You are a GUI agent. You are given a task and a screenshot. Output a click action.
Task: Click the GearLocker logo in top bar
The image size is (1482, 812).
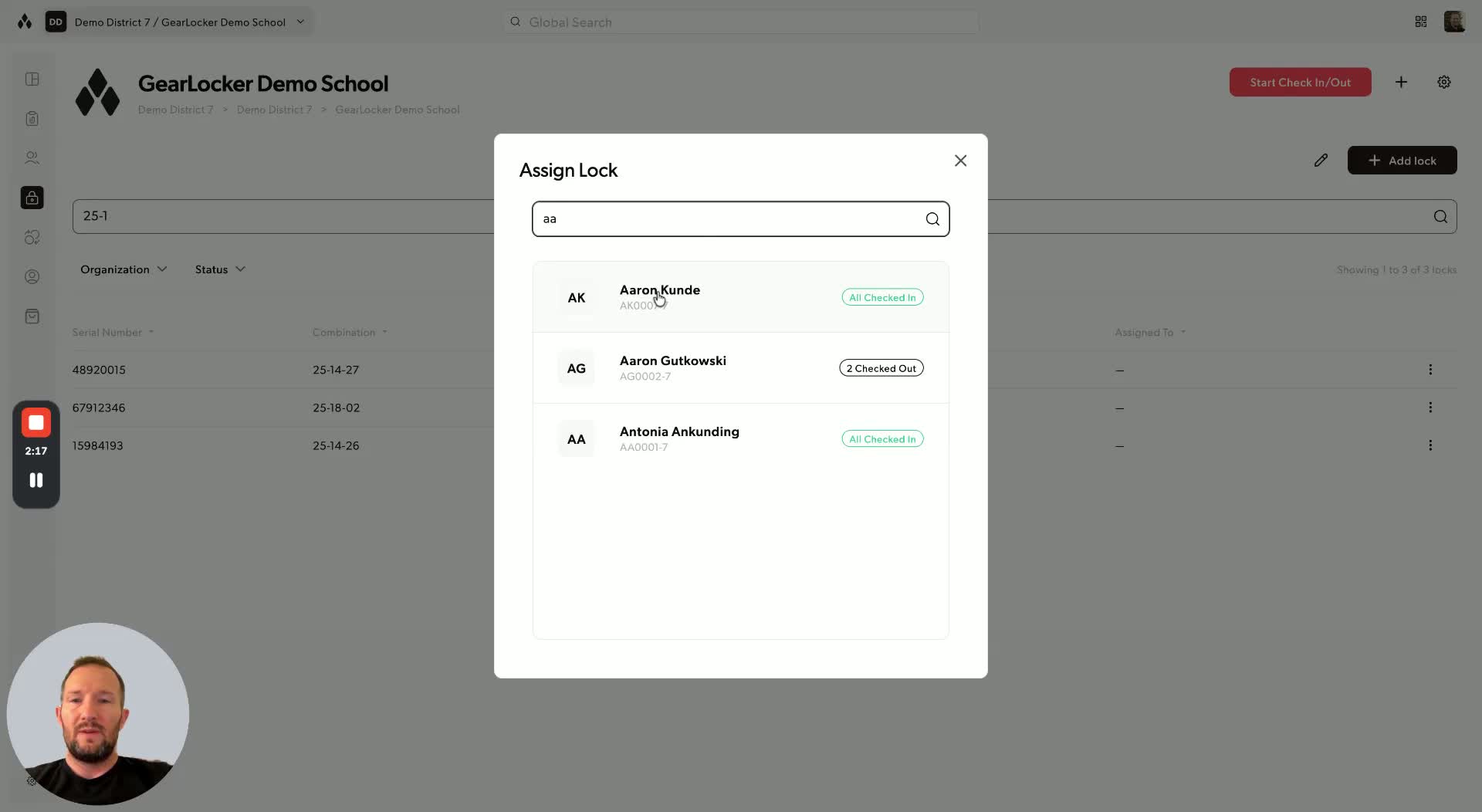pyautogui.click(x=25, y=22)
